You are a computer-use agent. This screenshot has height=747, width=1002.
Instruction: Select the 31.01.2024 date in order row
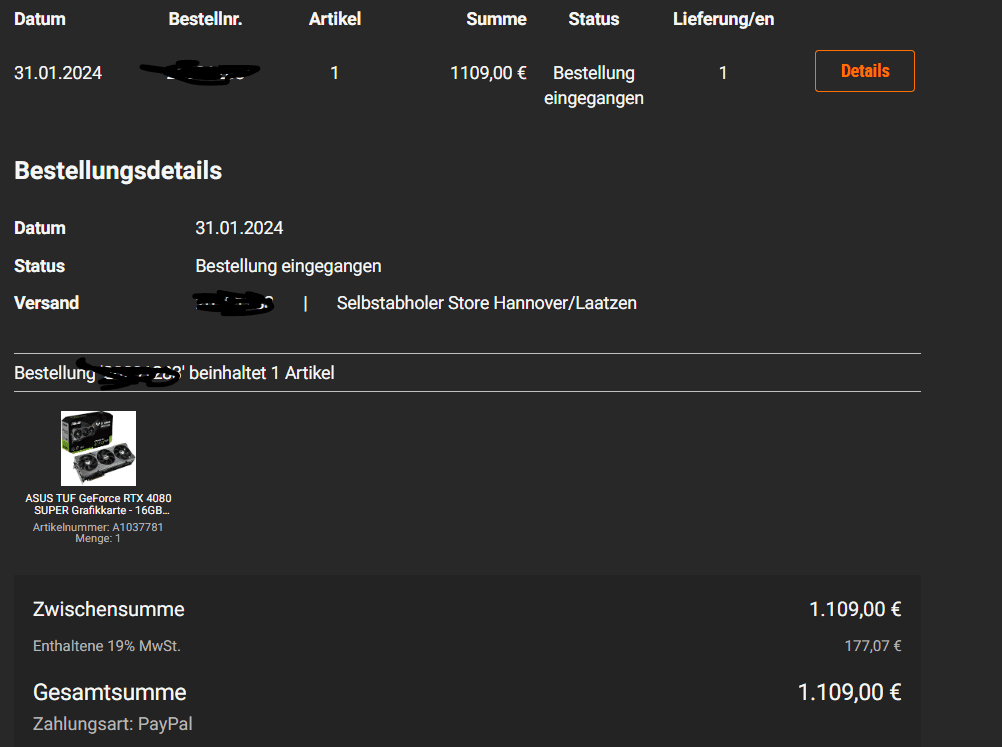tap(58, 73)
